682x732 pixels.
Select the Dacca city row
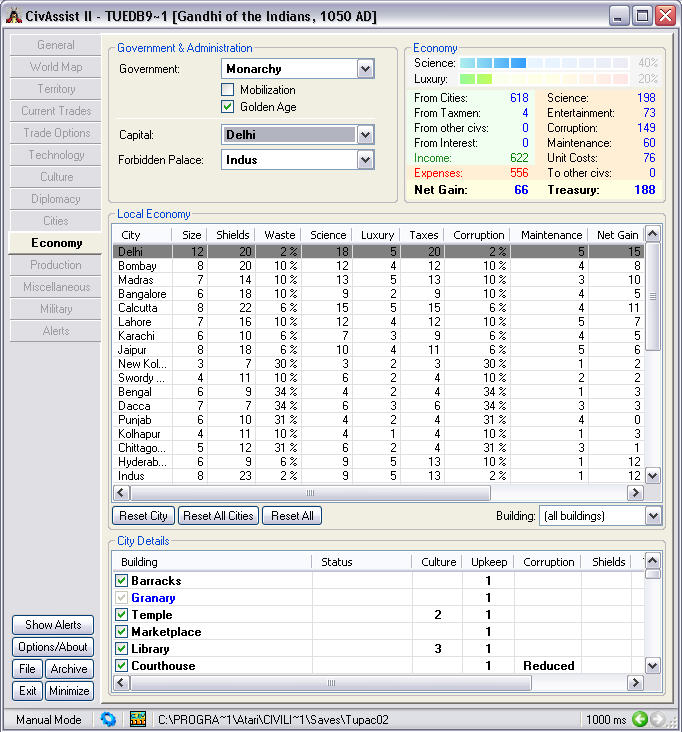[x=379, y=406]
